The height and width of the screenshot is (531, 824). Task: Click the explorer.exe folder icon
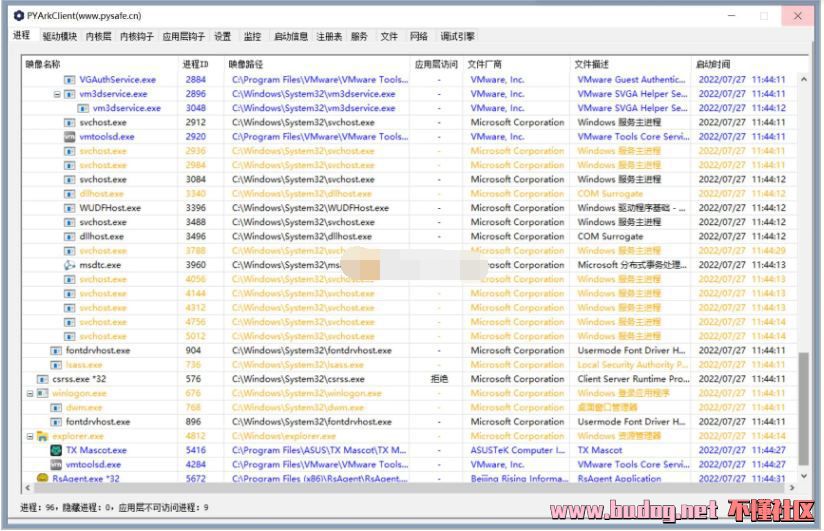click(42, 437)
